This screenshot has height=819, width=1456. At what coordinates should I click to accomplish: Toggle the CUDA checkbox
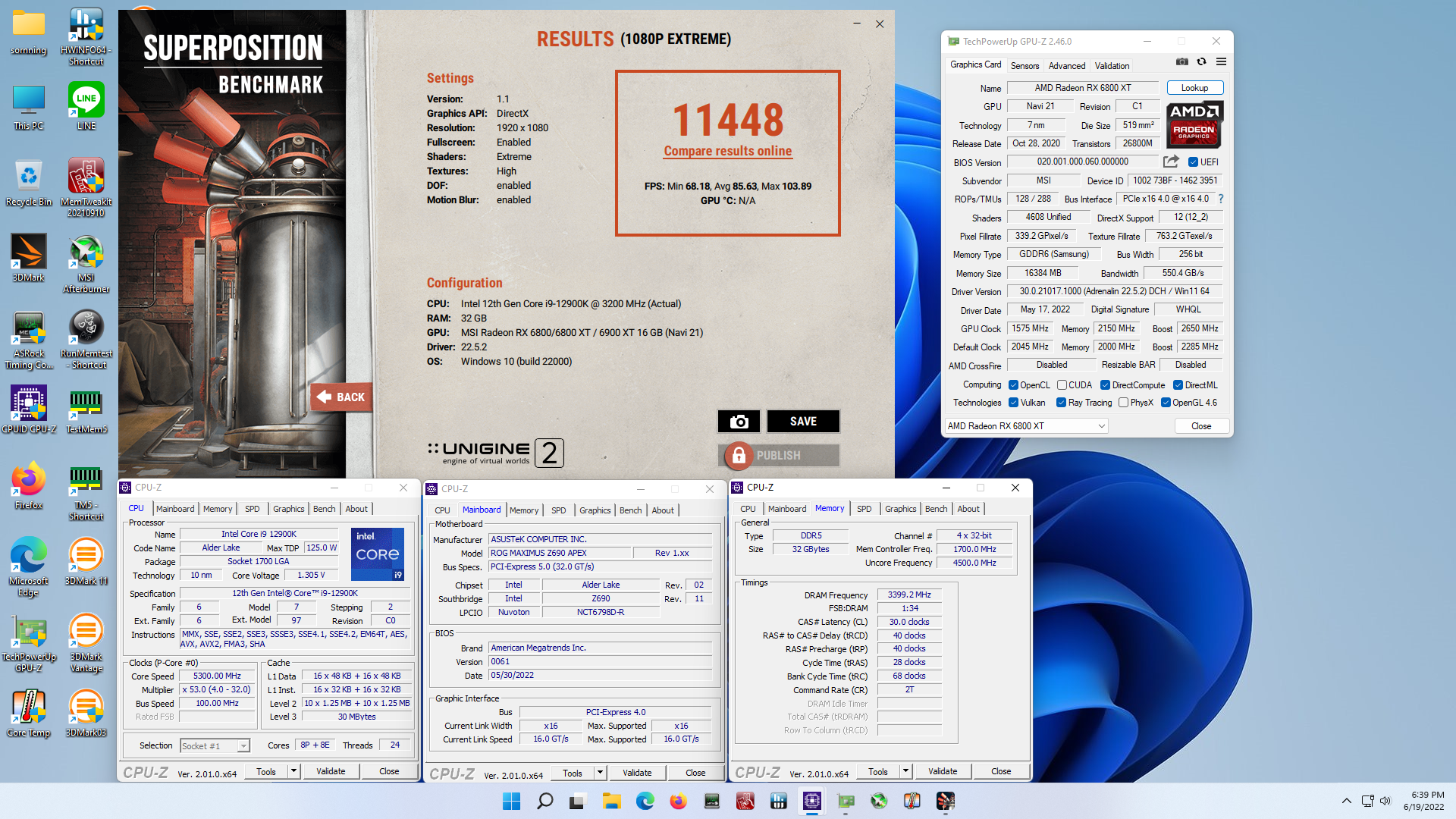coord(1062,385)
